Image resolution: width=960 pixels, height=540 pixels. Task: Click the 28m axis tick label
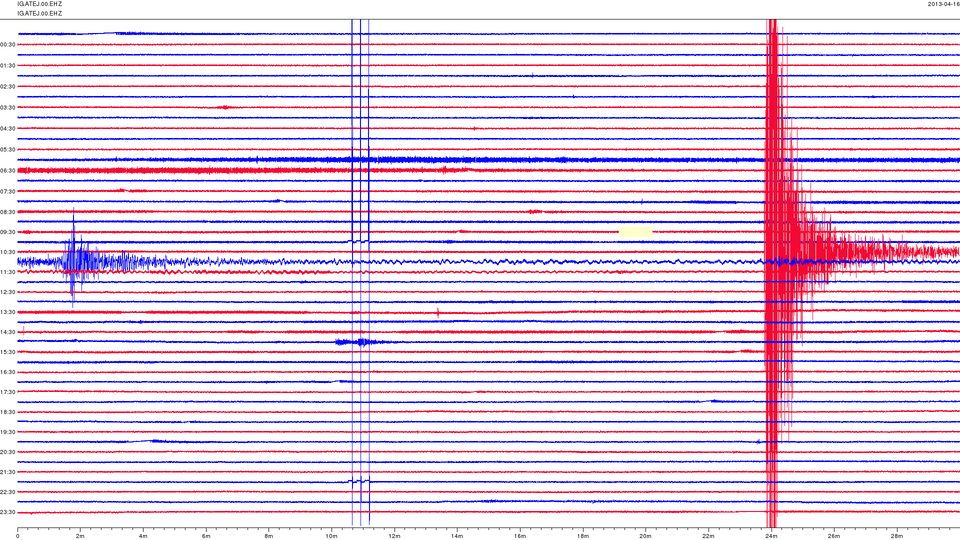[896, 536]
